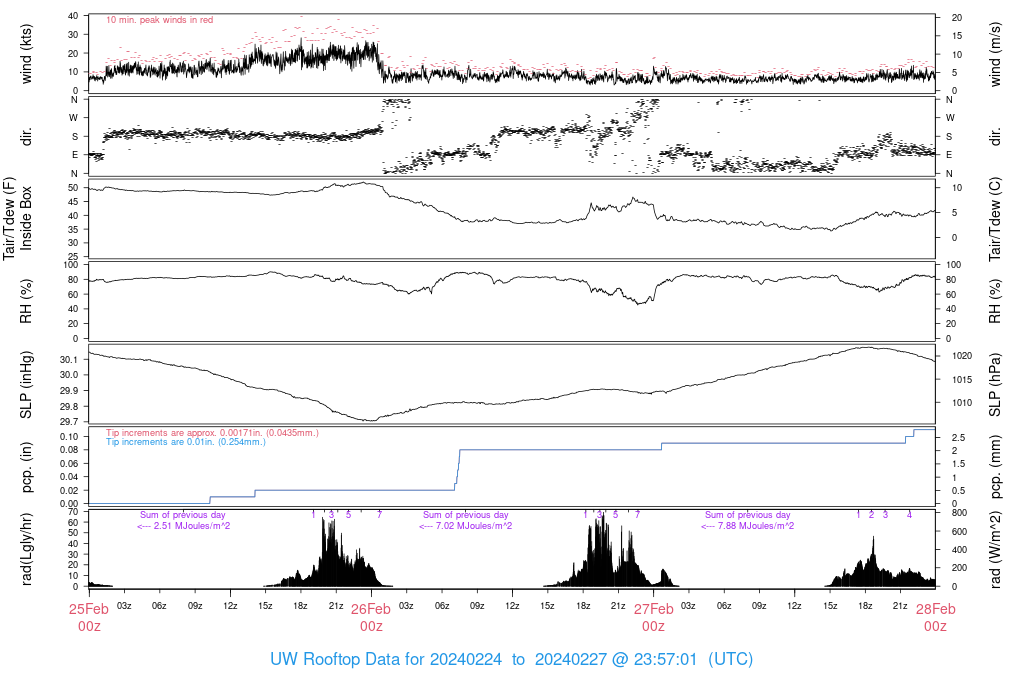Click the 'SLP (inHg)' axis label
The height and width of the screenshot is (700, 1024).
[x=26, y=385]
